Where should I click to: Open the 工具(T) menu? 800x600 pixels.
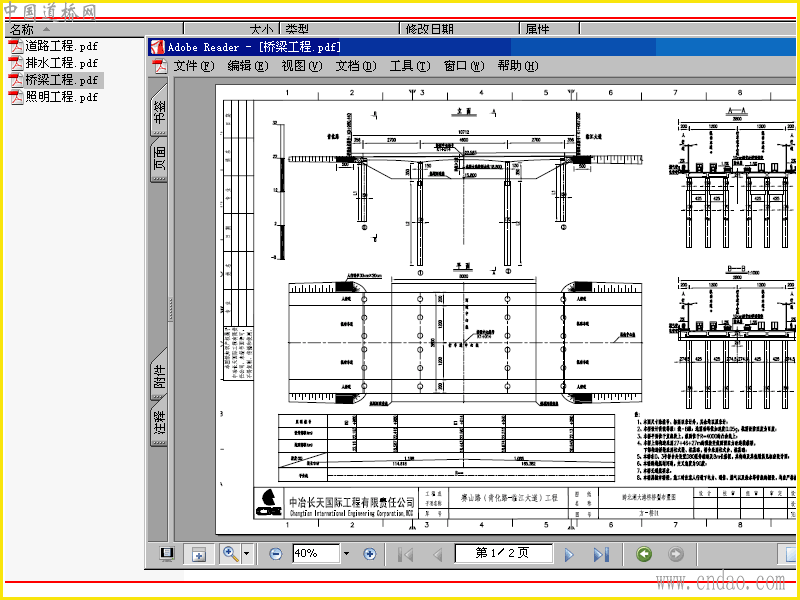point(410,65)
